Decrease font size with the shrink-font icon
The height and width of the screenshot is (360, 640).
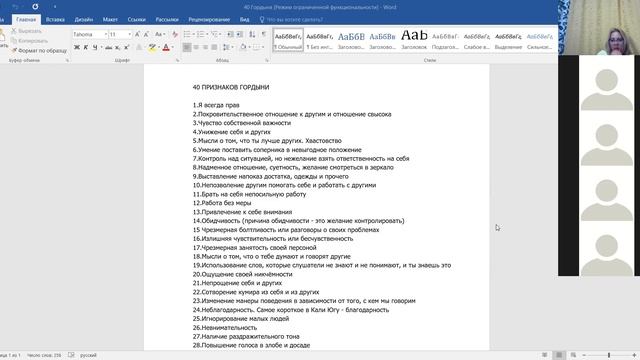[x=146, y=34]
